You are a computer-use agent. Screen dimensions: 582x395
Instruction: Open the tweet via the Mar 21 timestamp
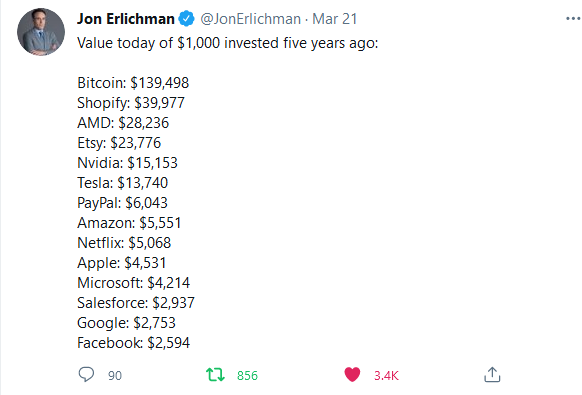tap(334, 19)
